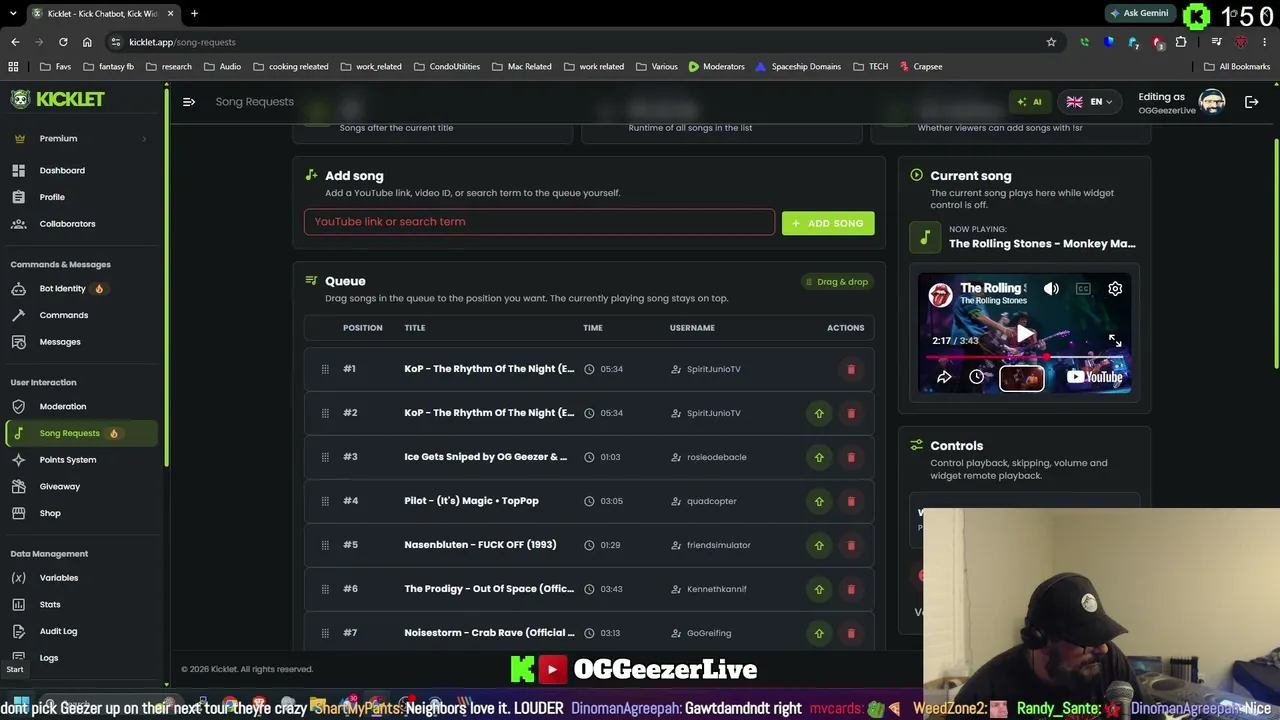Bookmark this page with the star icon
This screenshot has height=720, width=1280.
pyautogui.click(x=1051, y=42)
